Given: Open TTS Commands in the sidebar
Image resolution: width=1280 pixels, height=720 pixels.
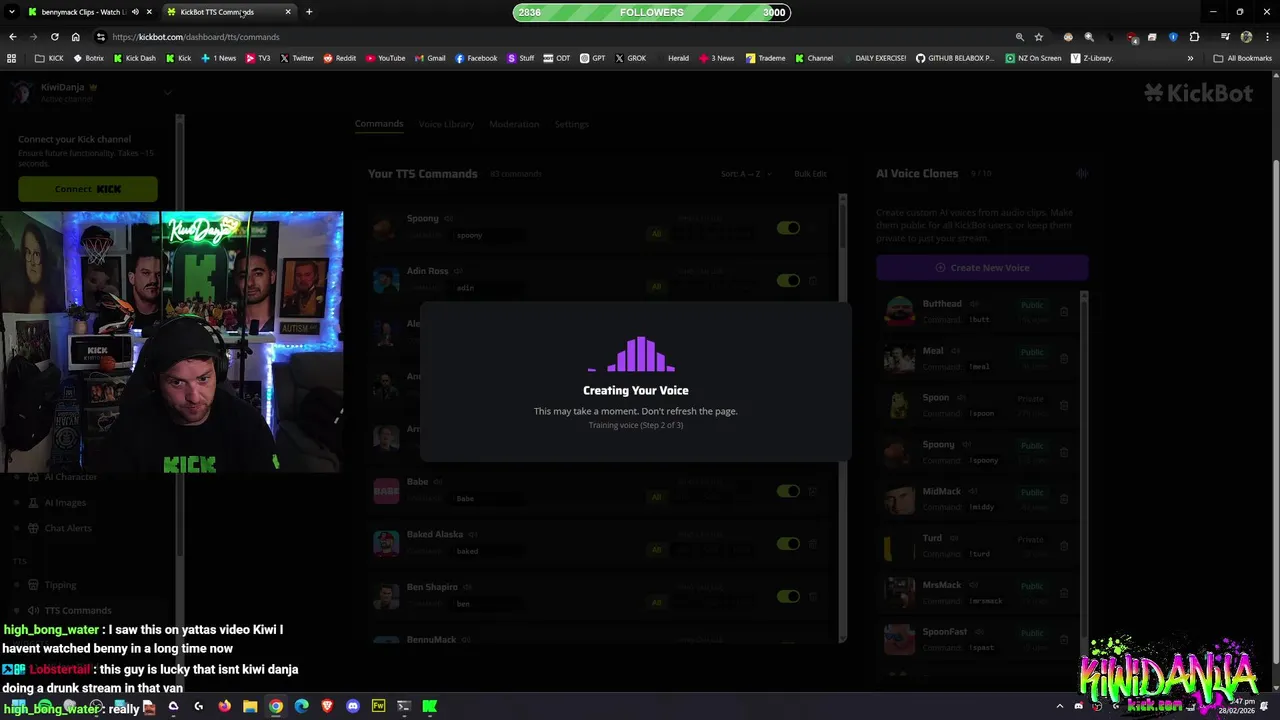Looking at the screenshot, I should pos(78,610).
